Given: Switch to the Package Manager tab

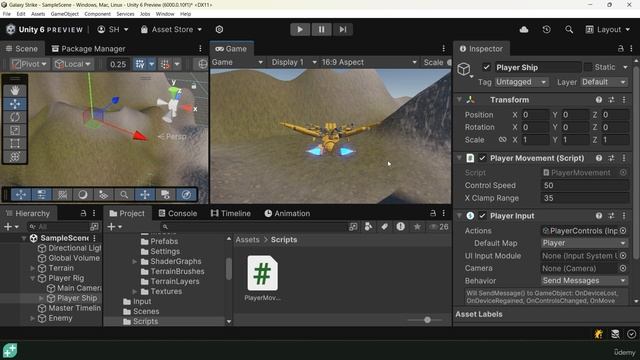Looking at the screenshot, I should coord(88,49).
